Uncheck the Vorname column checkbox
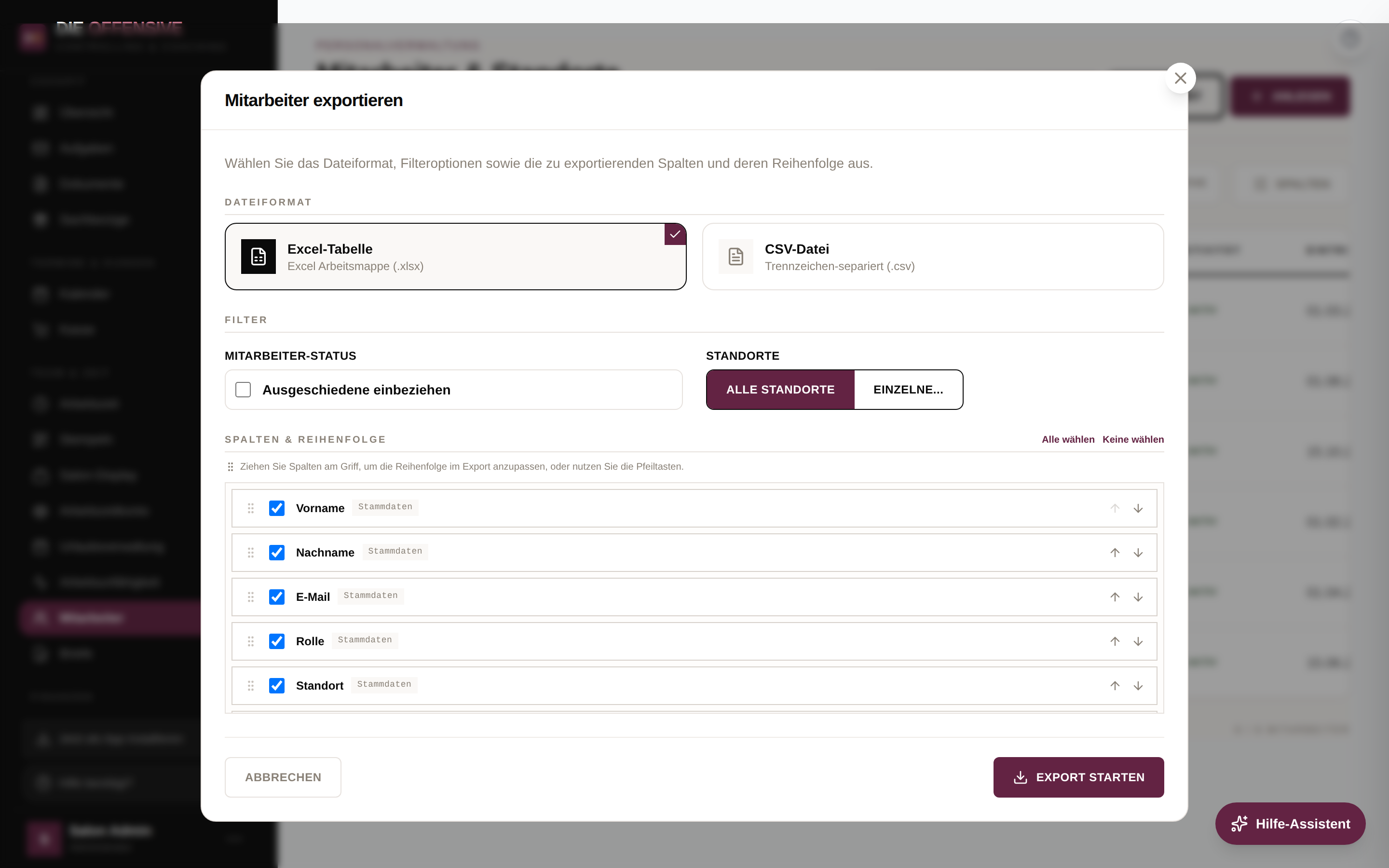 (277, 508)
